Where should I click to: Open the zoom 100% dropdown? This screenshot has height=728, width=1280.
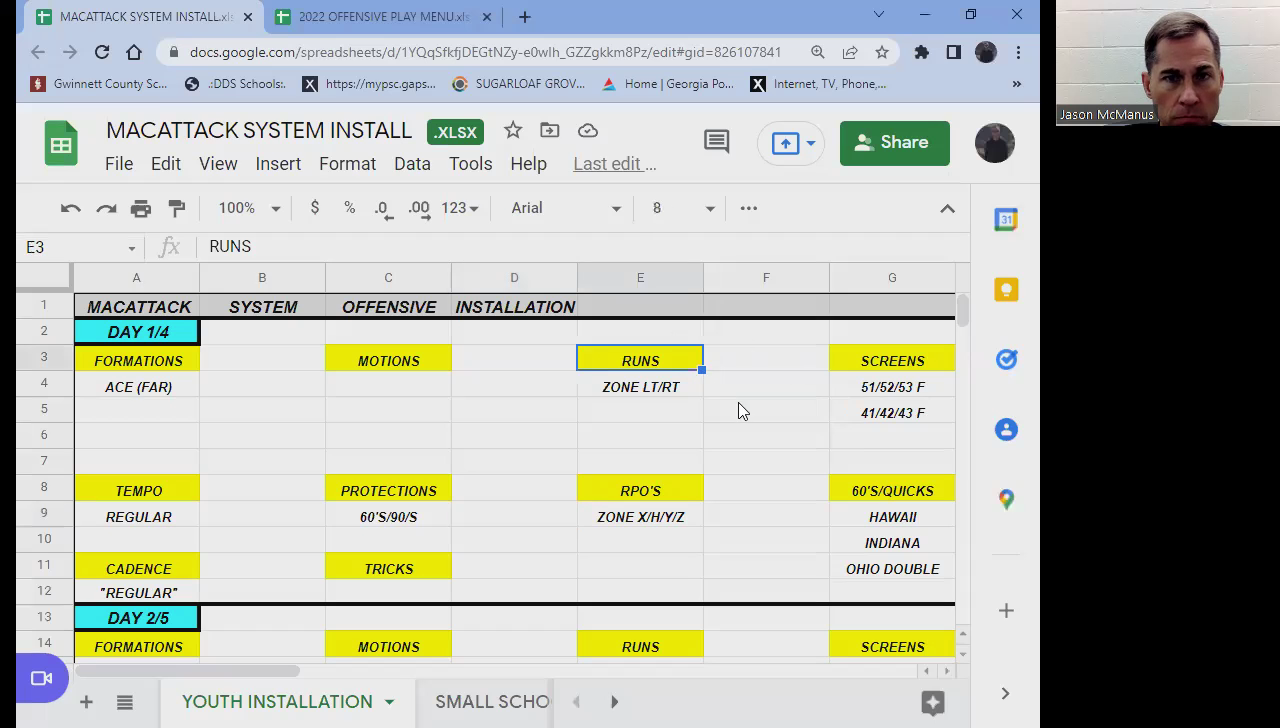pos(248,208)
